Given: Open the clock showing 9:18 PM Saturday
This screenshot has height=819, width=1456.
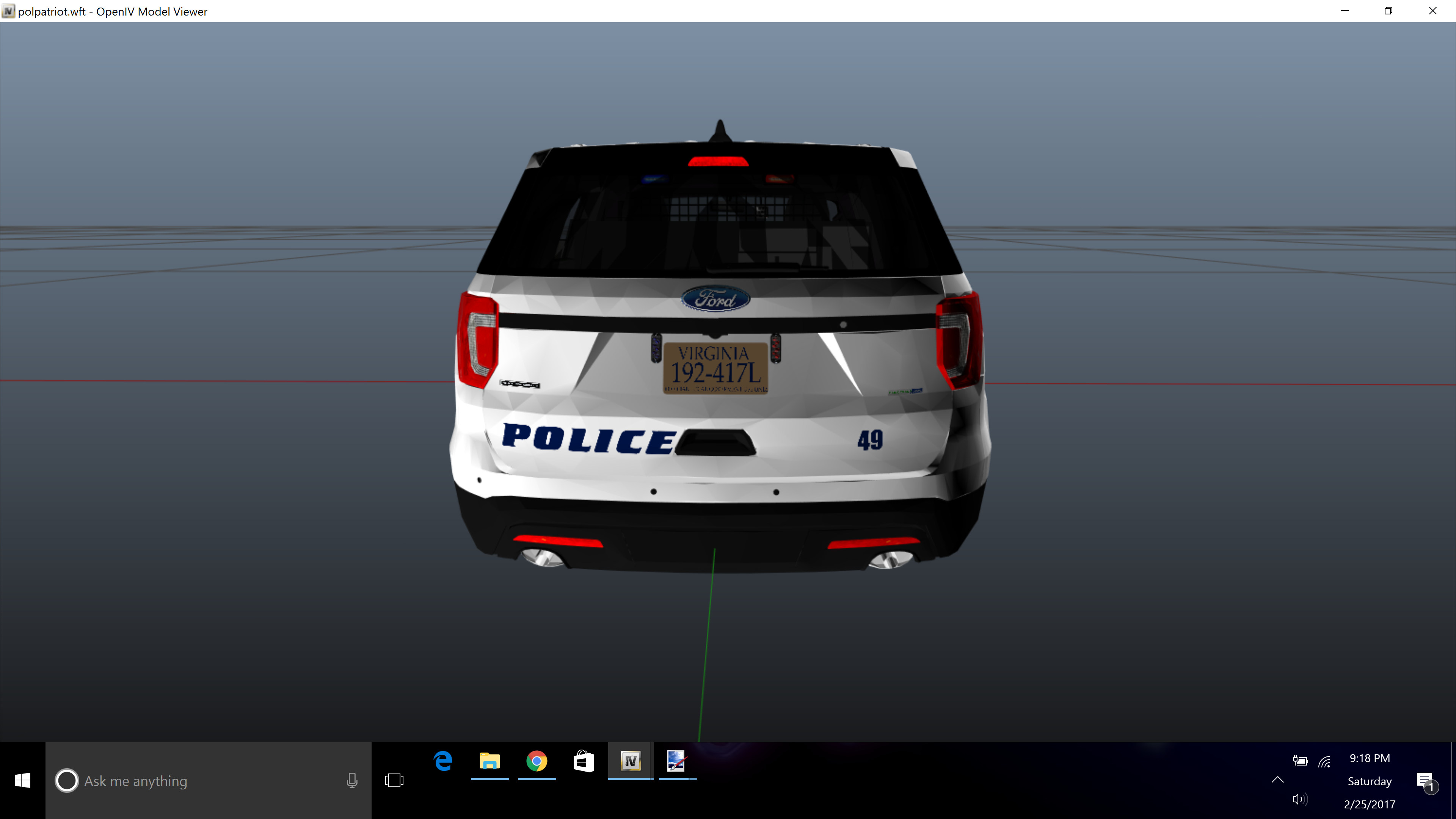Looking at the screenshot, I should click(x=1369, y=781).
